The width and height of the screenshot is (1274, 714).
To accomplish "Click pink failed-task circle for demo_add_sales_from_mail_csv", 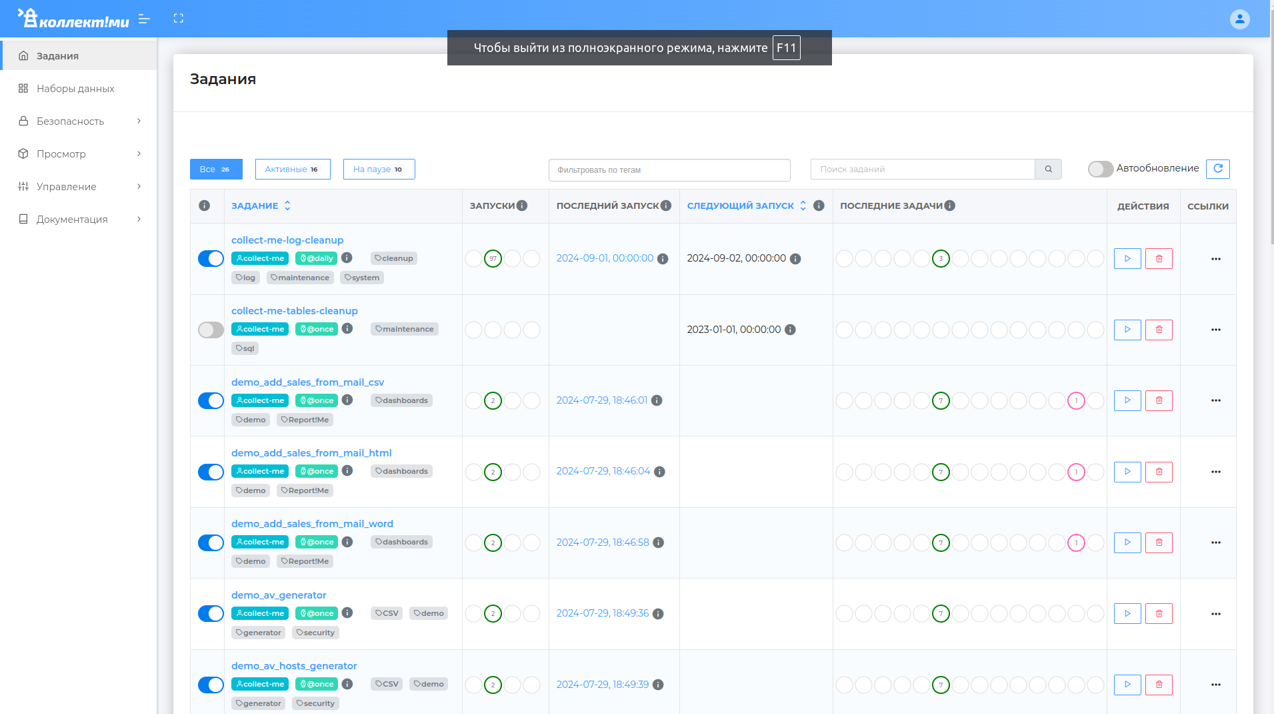I will tap(1076, 401).
